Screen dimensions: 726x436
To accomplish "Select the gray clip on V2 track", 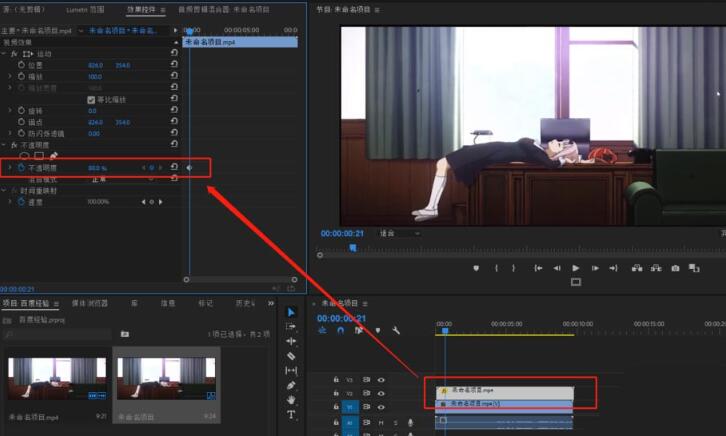I will point(505,392).
